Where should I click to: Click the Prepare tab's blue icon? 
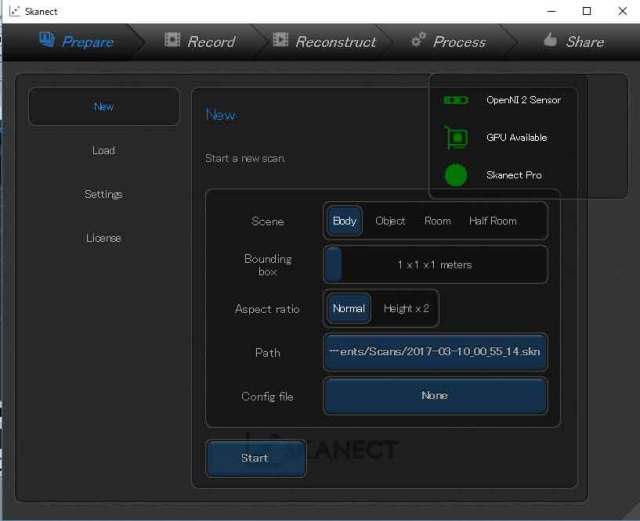(47, 40)
